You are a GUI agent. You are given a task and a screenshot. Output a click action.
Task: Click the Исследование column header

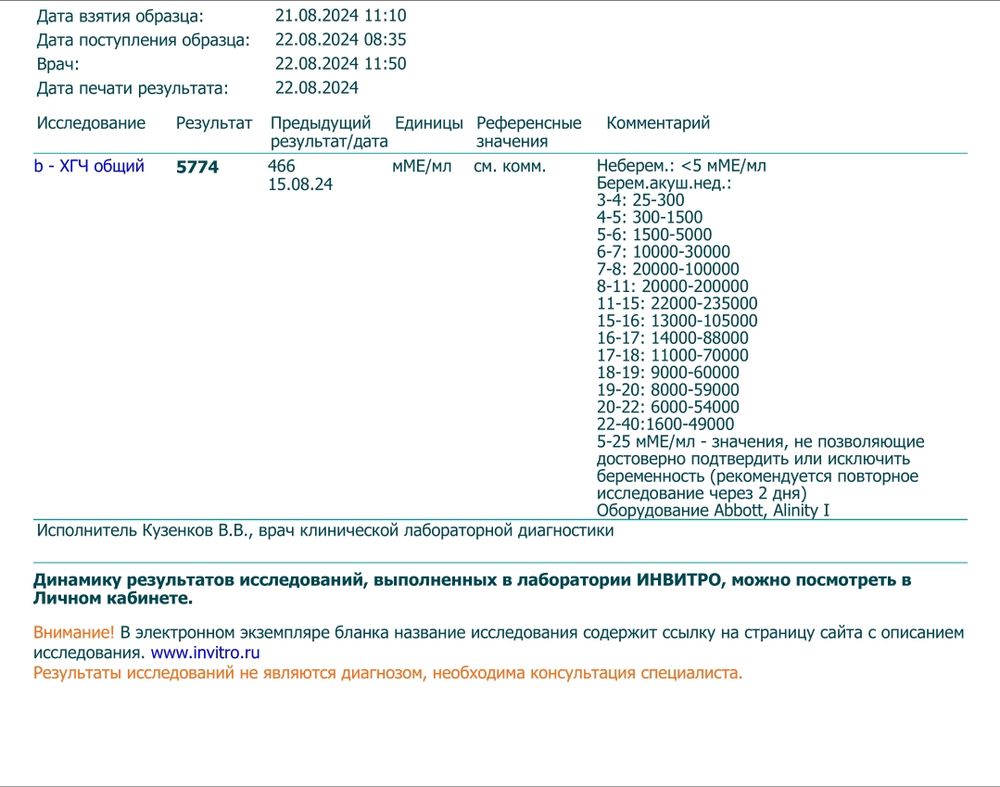point(91,124)
